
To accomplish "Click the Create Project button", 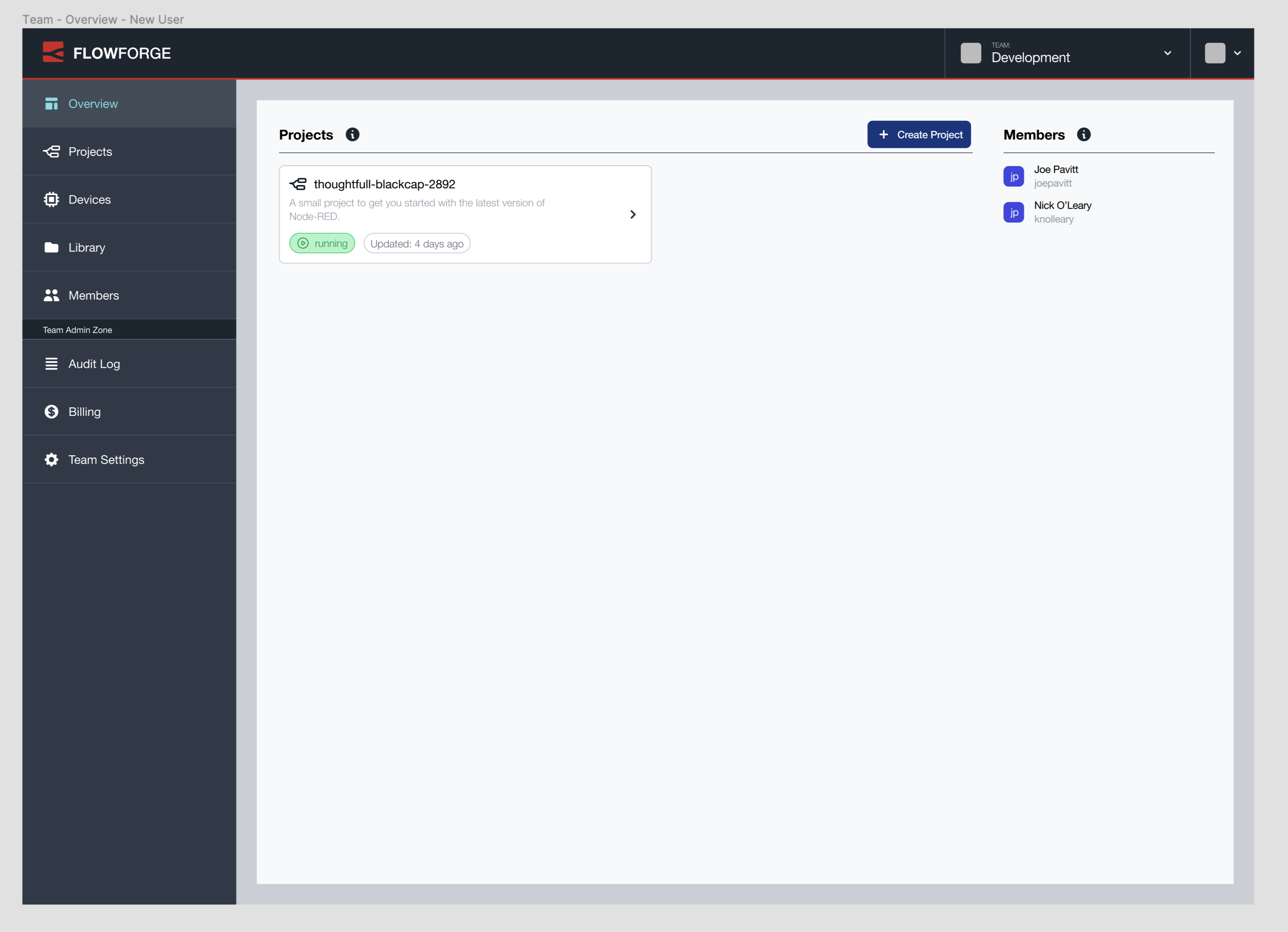I will [919, 135].
